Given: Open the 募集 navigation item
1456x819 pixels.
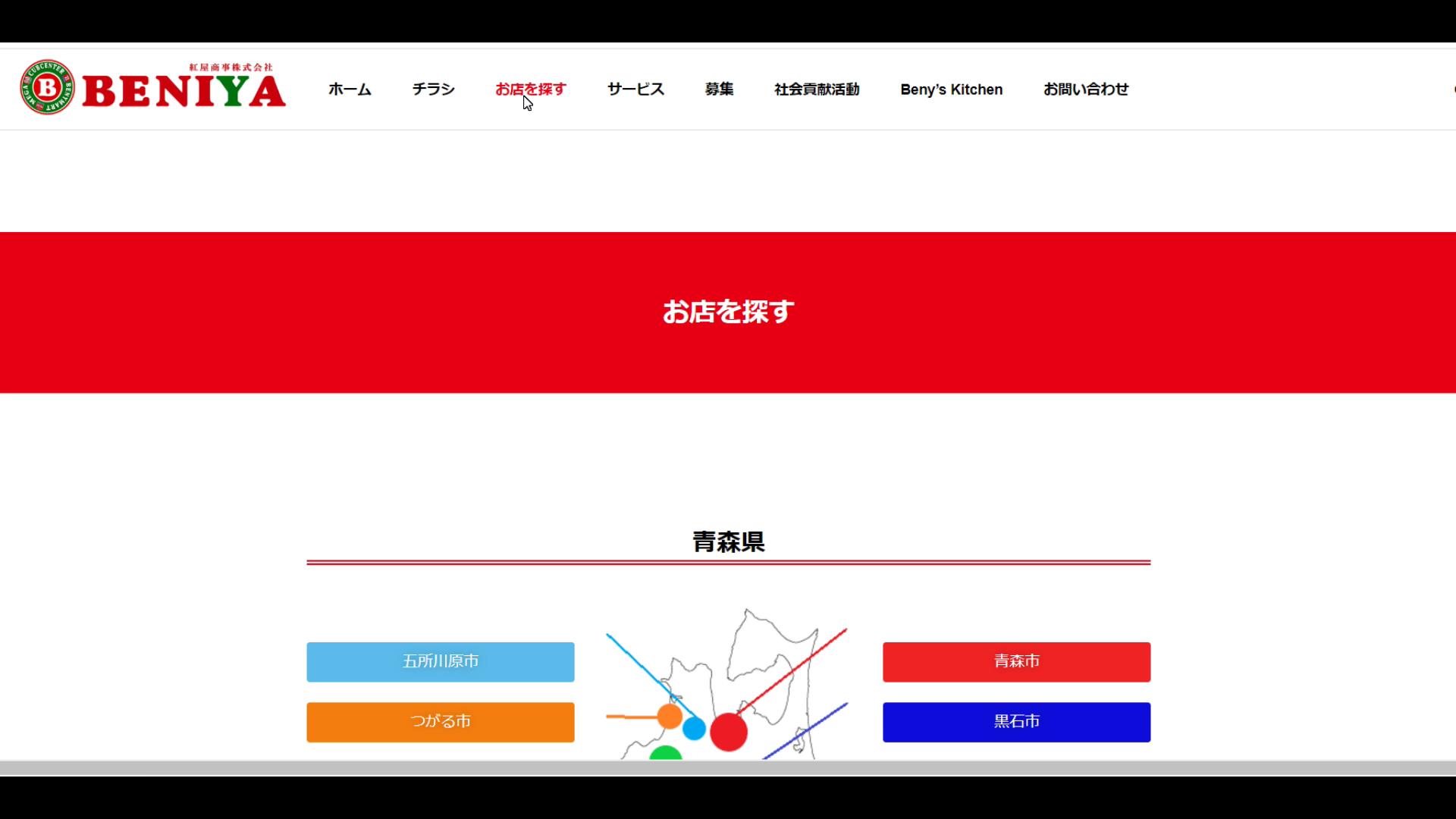Looking at the screenshot, I should 719,89.
